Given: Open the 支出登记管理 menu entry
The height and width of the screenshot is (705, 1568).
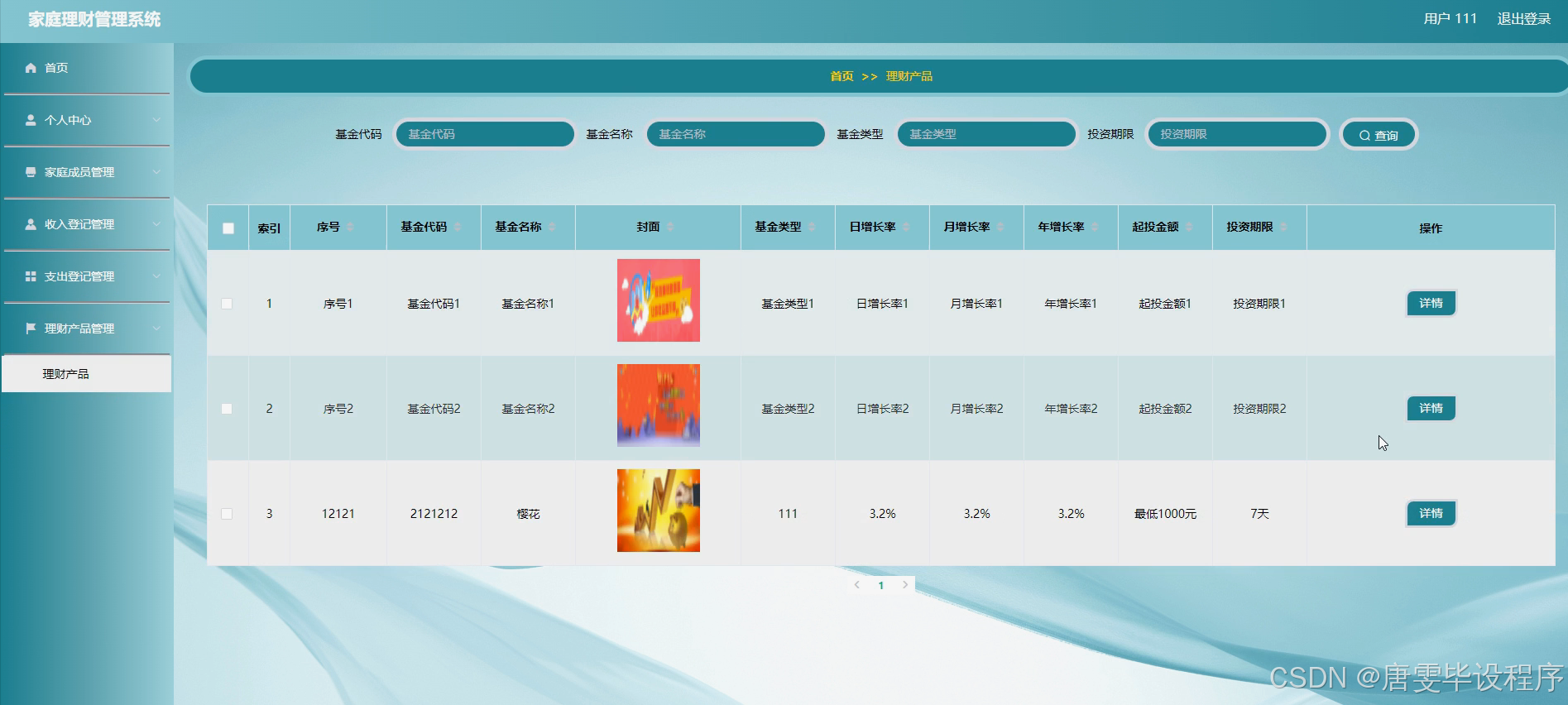Looking at the screenshot, I should pos(87,276).
